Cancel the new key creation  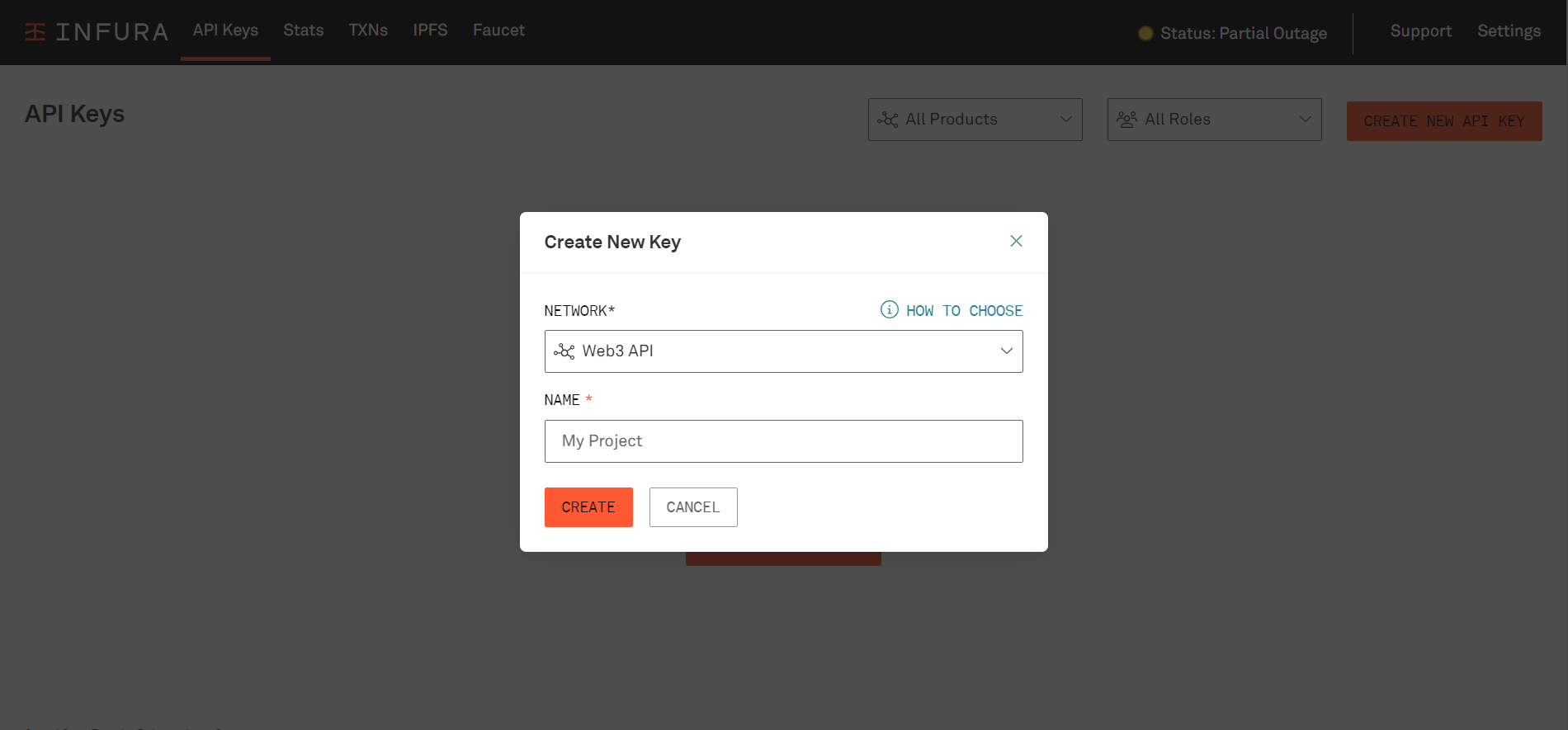[693, 507]
